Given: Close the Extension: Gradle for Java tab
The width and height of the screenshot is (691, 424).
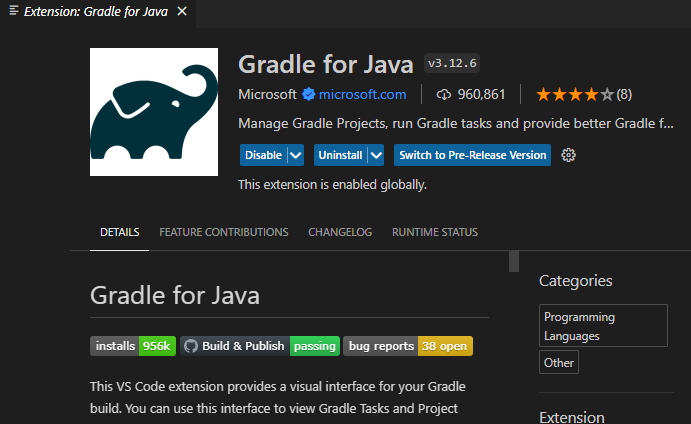Looking at the screenshot, I should (182, 11).
